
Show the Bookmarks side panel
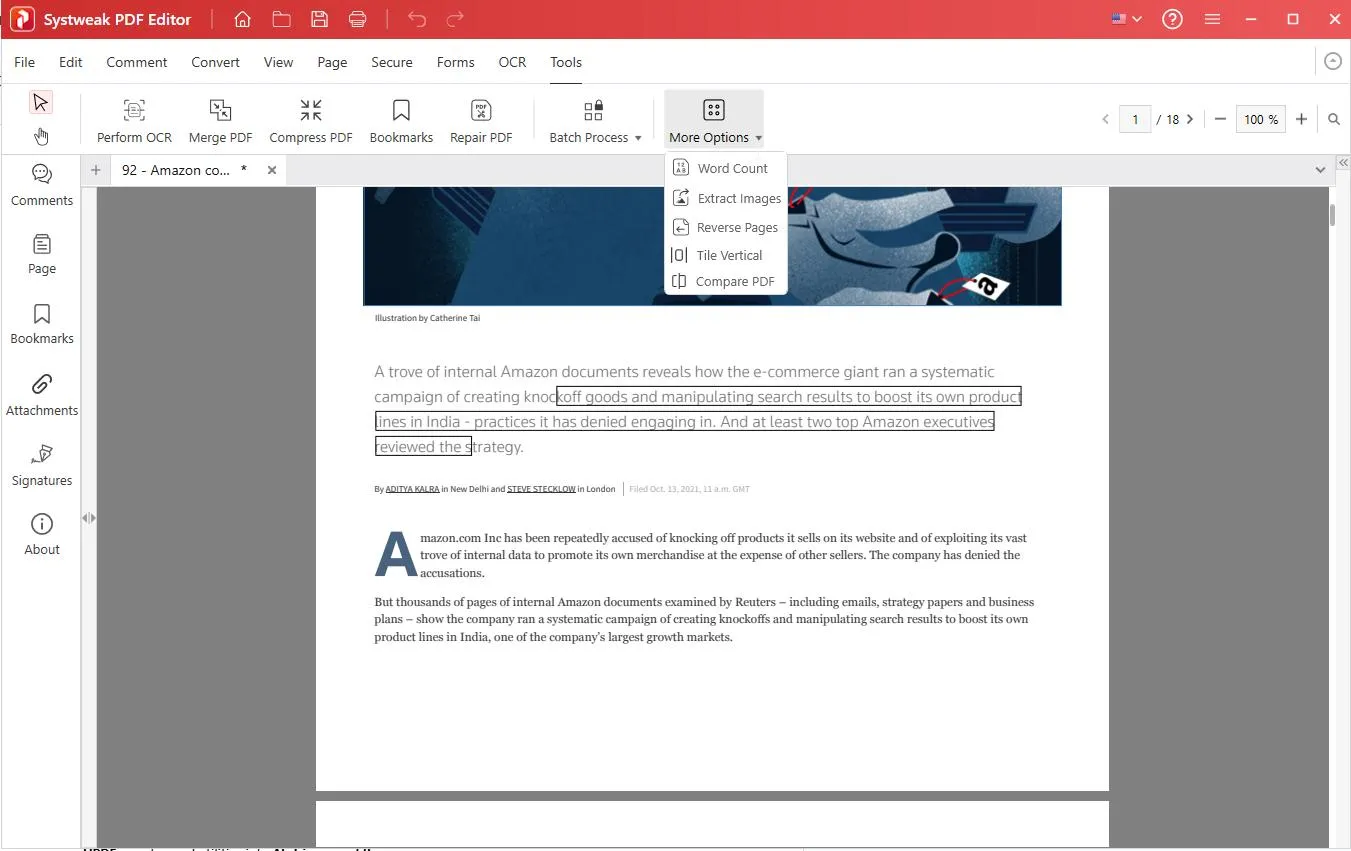point(41,324)
